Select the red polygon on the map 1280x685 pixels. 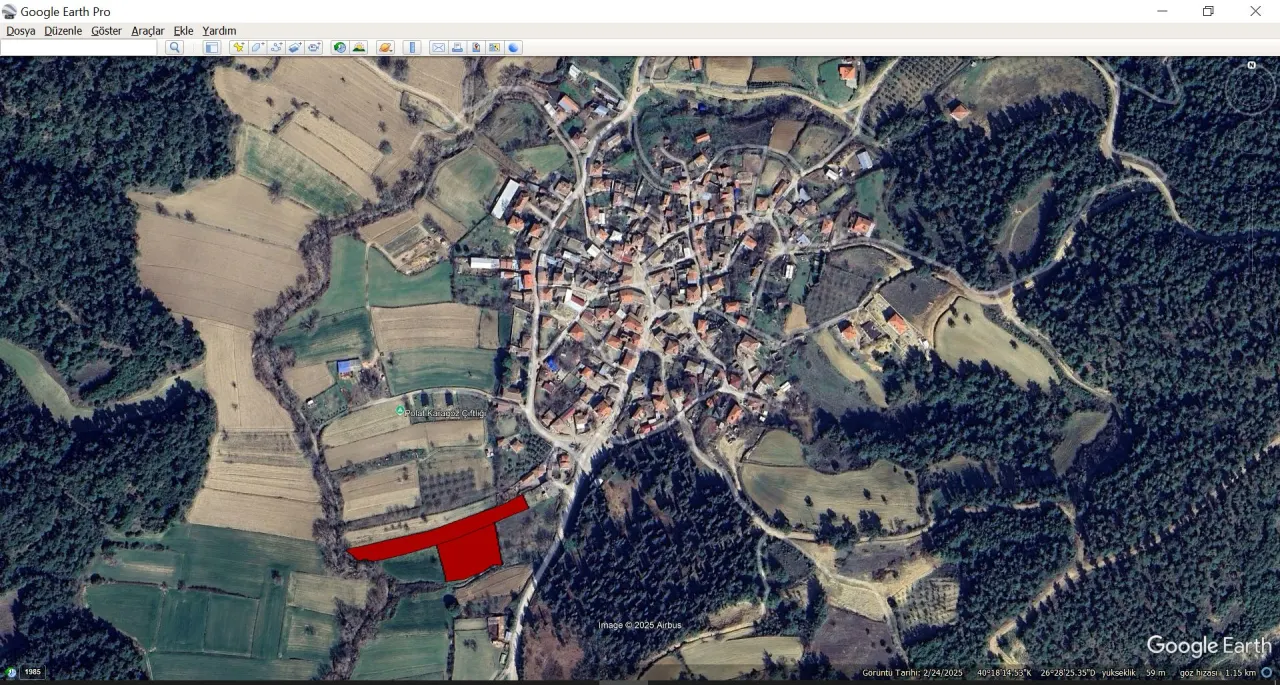pos(468,548)
